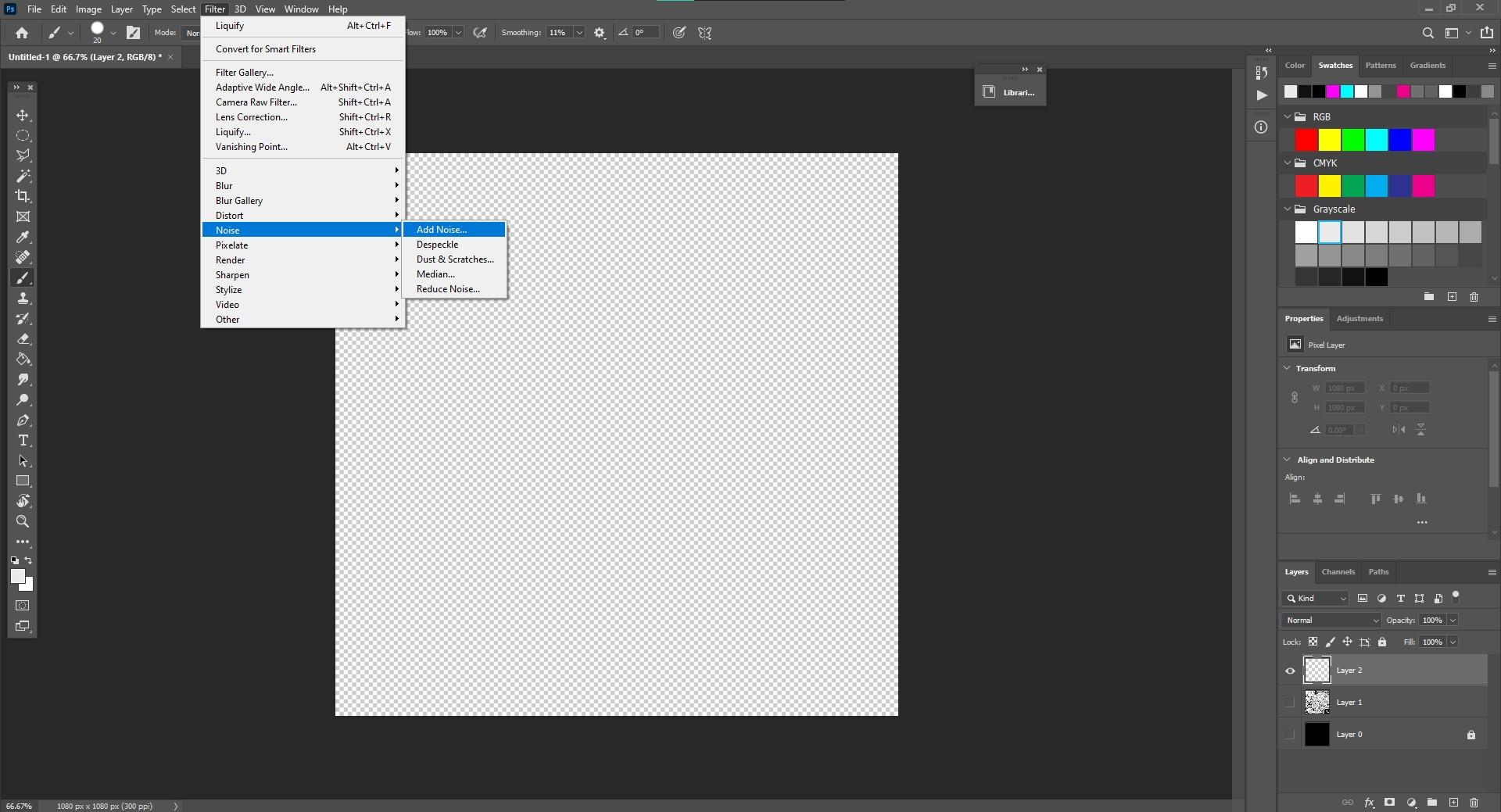The image size is (1501, 812).
Task: Select the Smudge tool
Action: 23,379
